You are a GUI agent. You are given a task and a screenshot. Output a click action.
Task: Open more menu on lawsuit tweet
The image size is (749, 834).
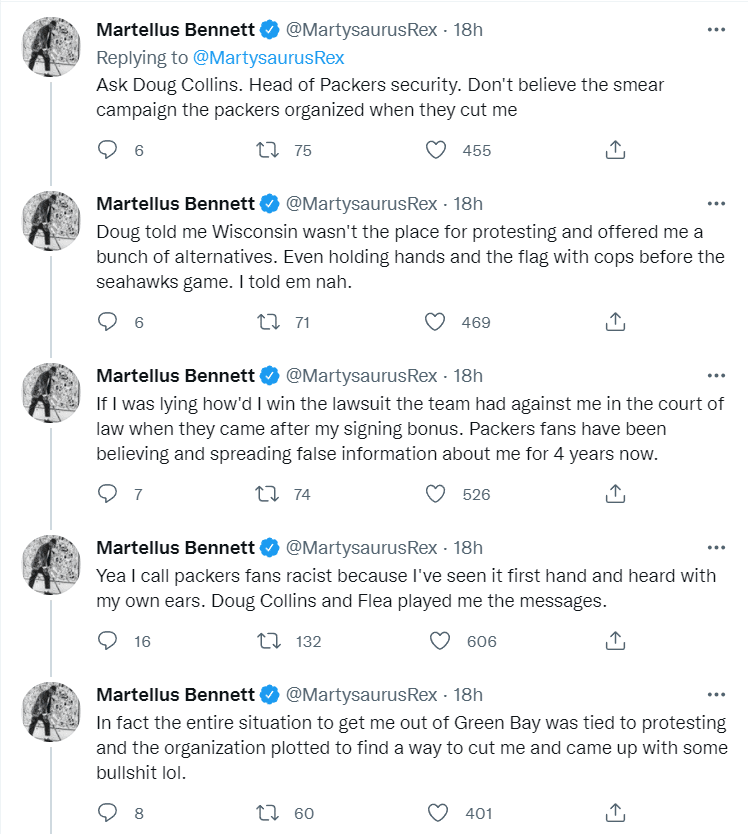coord(716,376)
